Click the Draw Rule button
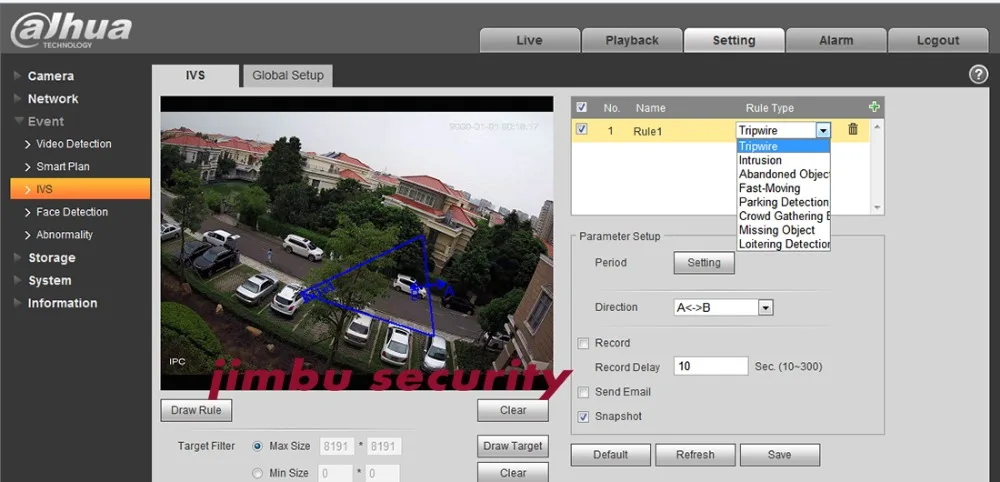1000x482 pixels. (x=196, y=411)
